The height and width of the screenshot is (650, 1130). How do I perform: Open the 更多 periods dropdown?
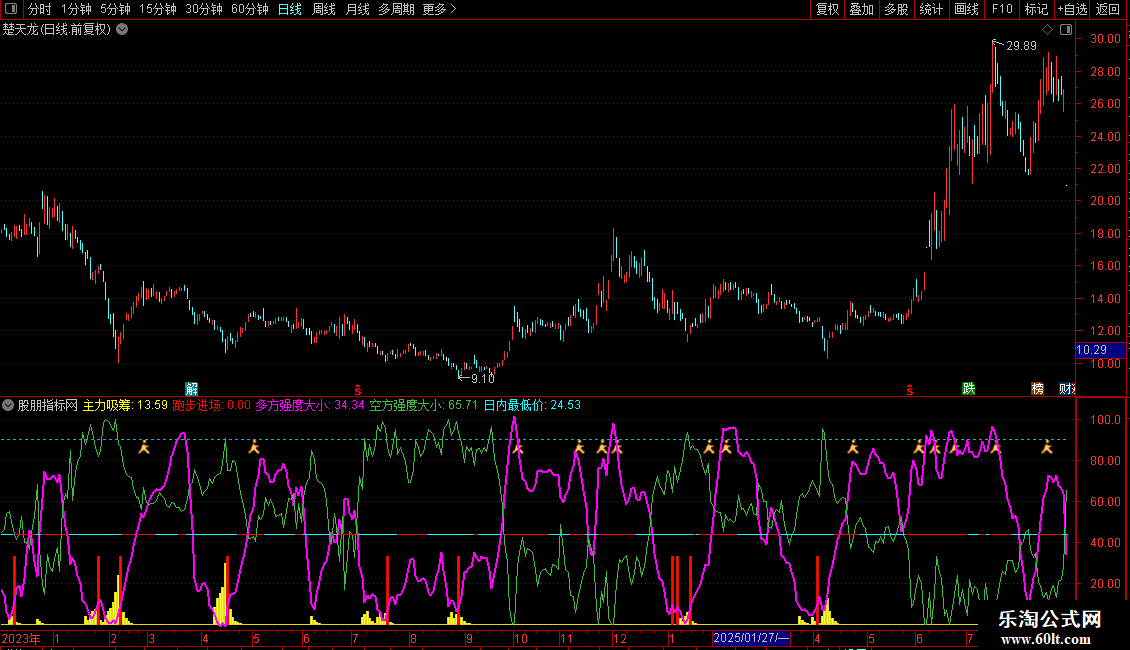coord(439,10)
